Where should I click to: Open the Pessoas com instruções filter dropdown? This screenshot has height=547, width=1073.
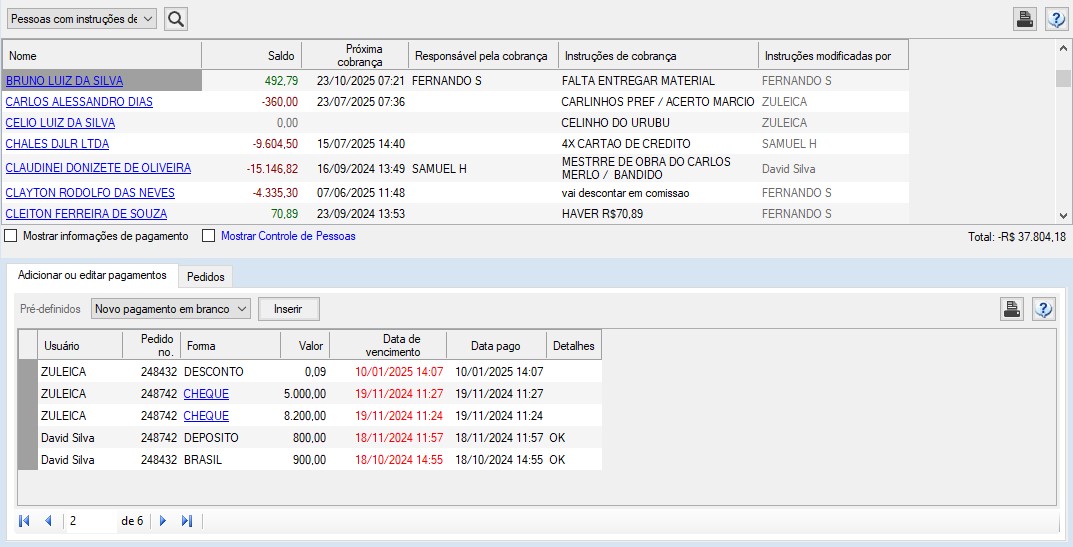82,18
